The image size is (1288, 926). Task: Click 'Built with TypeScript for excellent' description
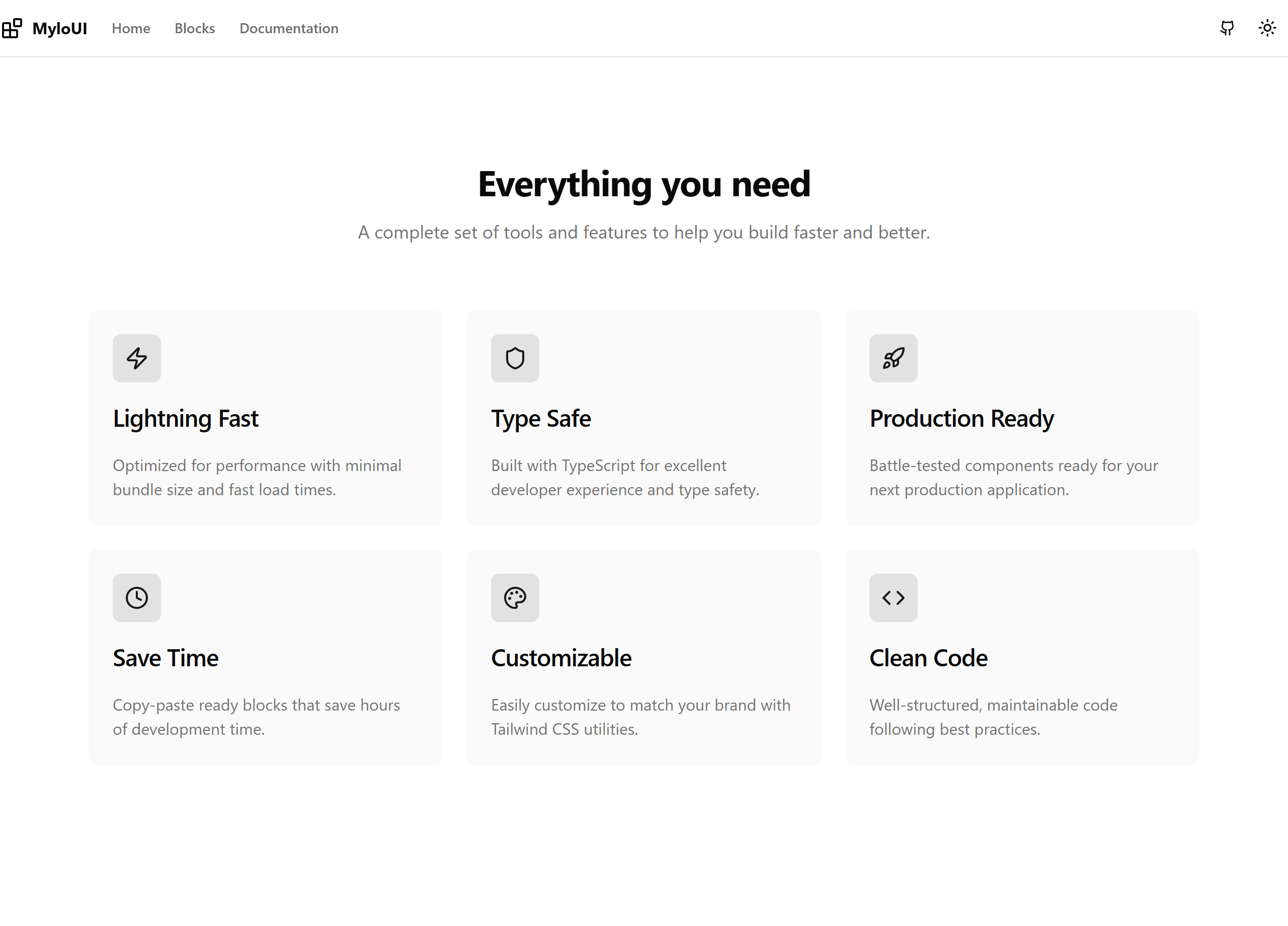pyautogui.click(x=625, y=477)
